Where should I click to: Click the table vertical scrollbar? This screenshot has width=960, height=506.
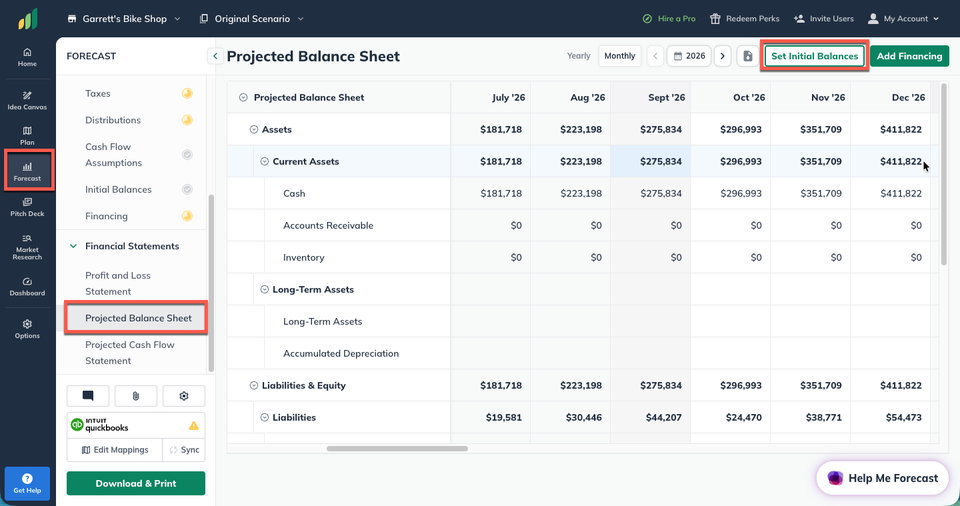click(943, 175)
